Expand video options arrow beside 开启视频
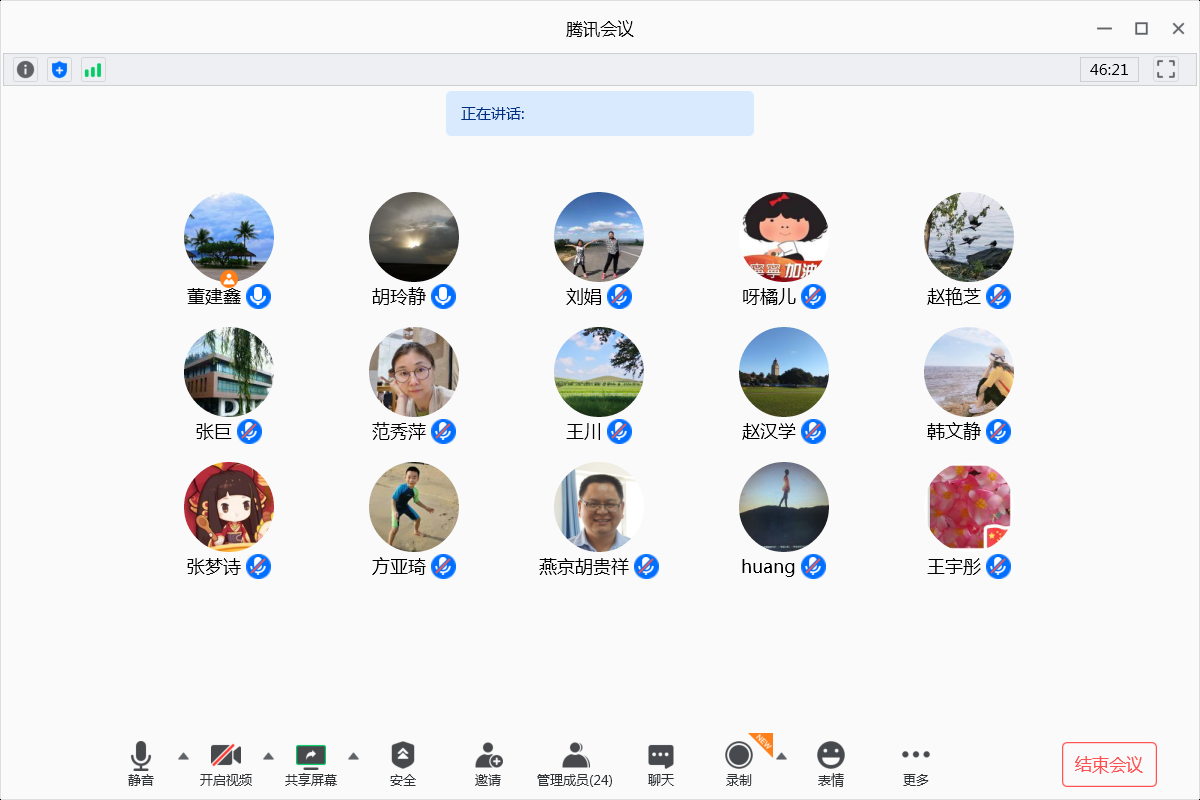 pos(268,756)
